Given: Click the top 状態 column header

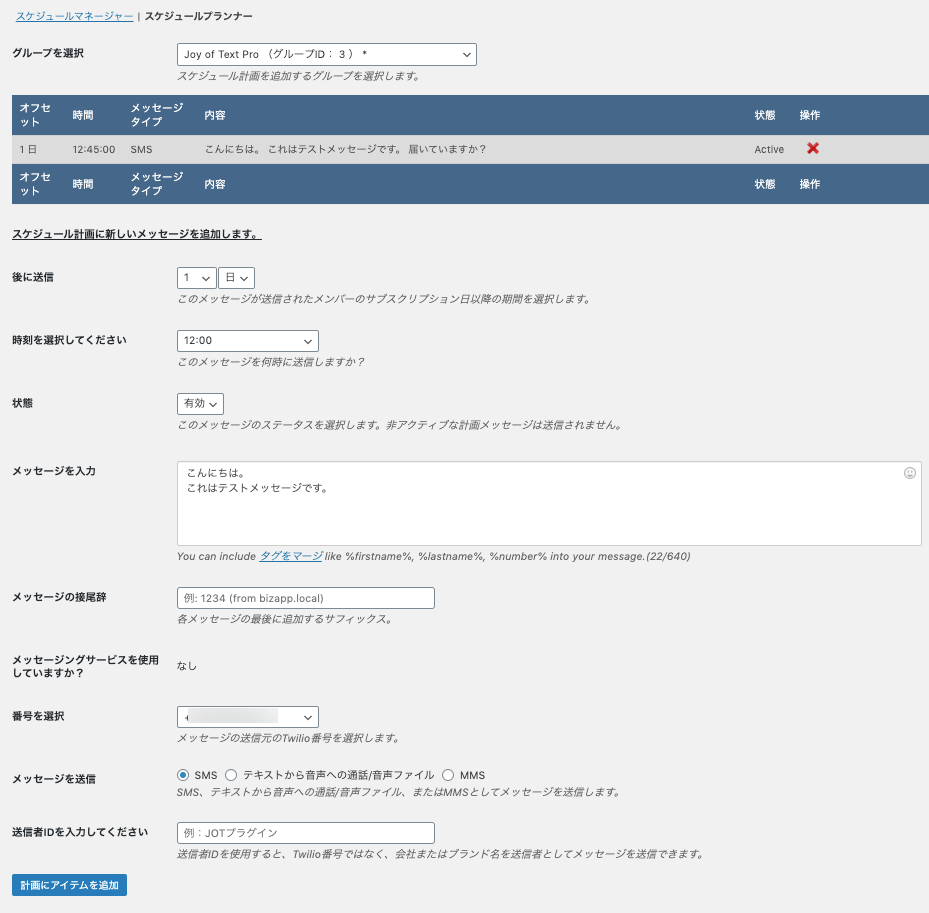Looking at the screenshot, I should [x=764, y=115].
